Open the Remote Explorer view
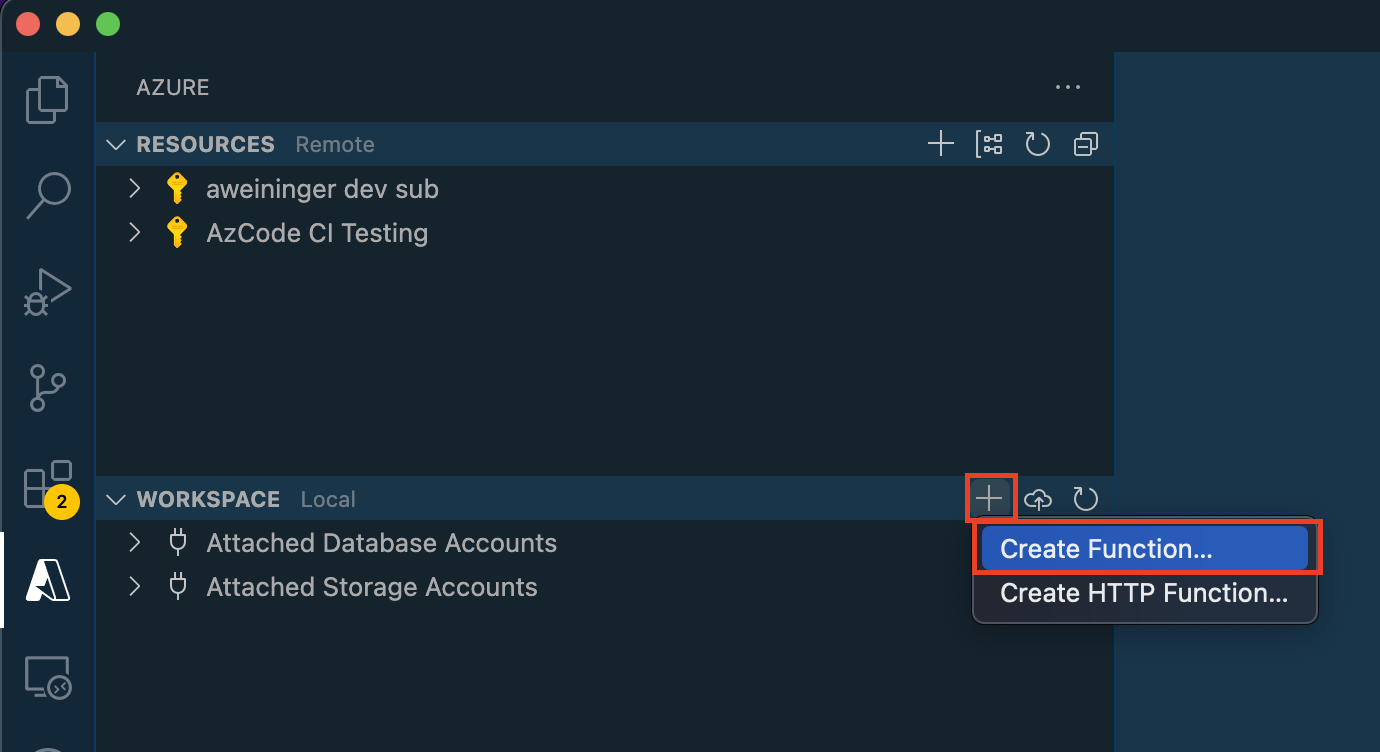Screen dimensions: 1380x752 coord(47,677)
